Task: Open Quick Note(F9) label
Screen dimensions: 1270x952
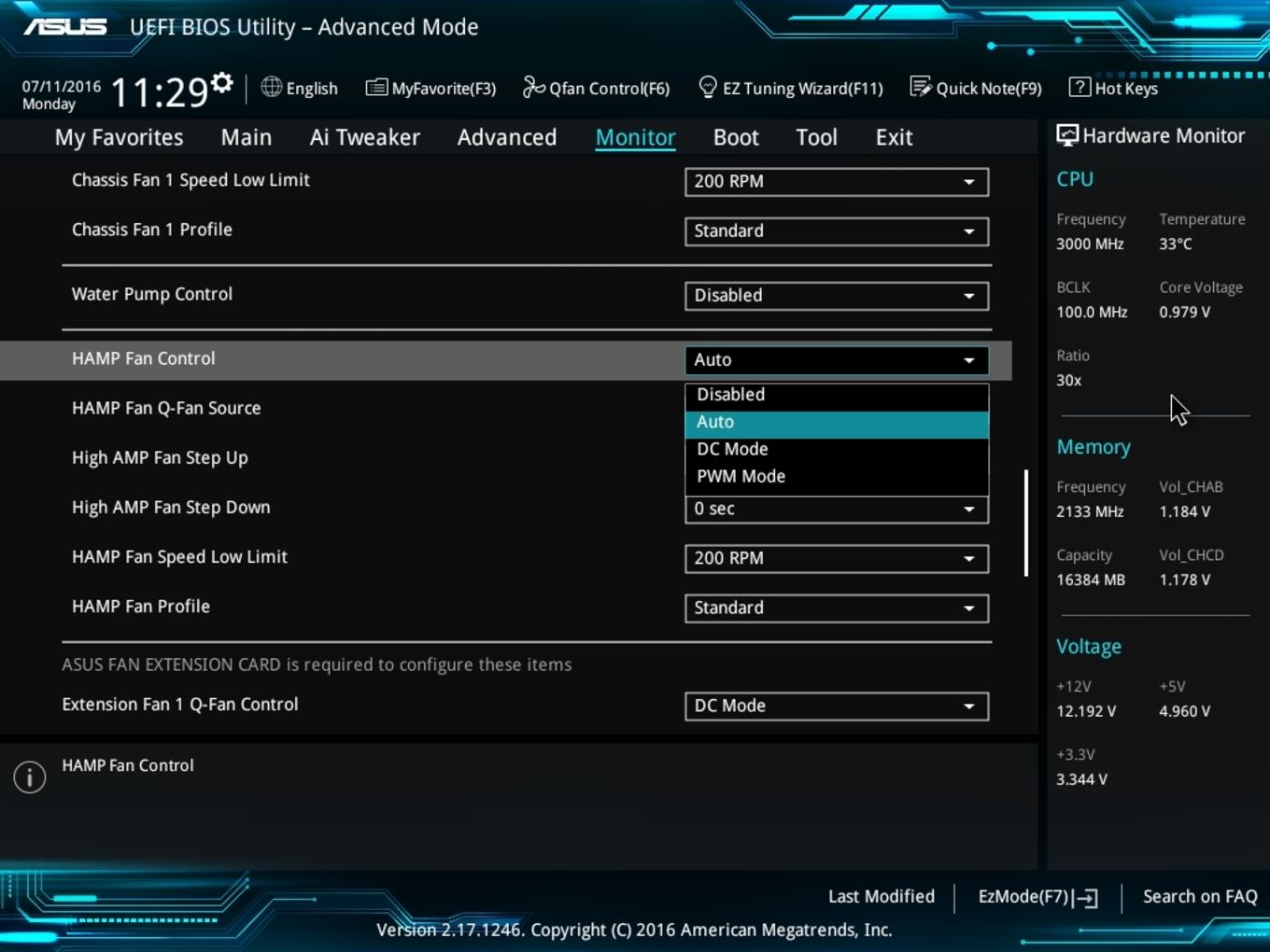Action: [989, 89]
